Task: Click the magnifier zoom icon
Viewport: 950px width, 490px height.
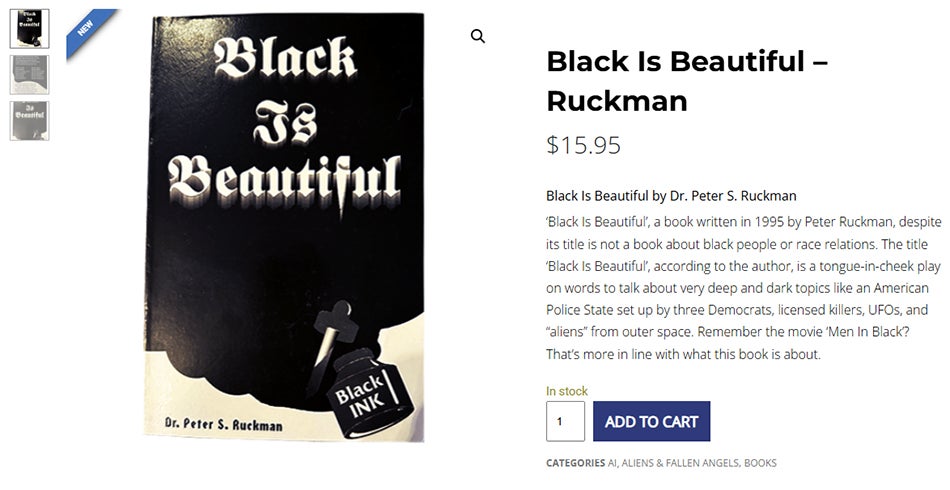Action: [478, 37]
